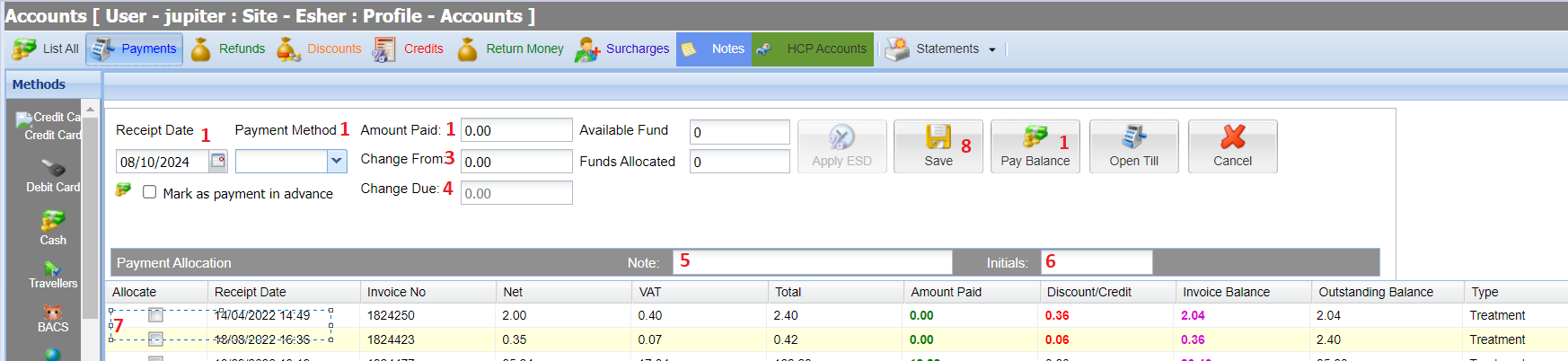Image resolution: width=1568 pixels, height=361 pixels.
Task: Click the total value 0.42
Action: tap(786, 339)
